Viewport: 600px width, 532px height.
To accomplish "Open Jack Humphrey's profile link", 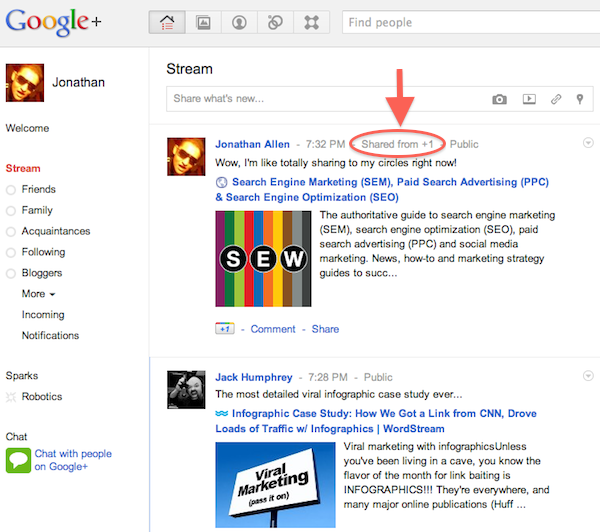I will 254,377.
